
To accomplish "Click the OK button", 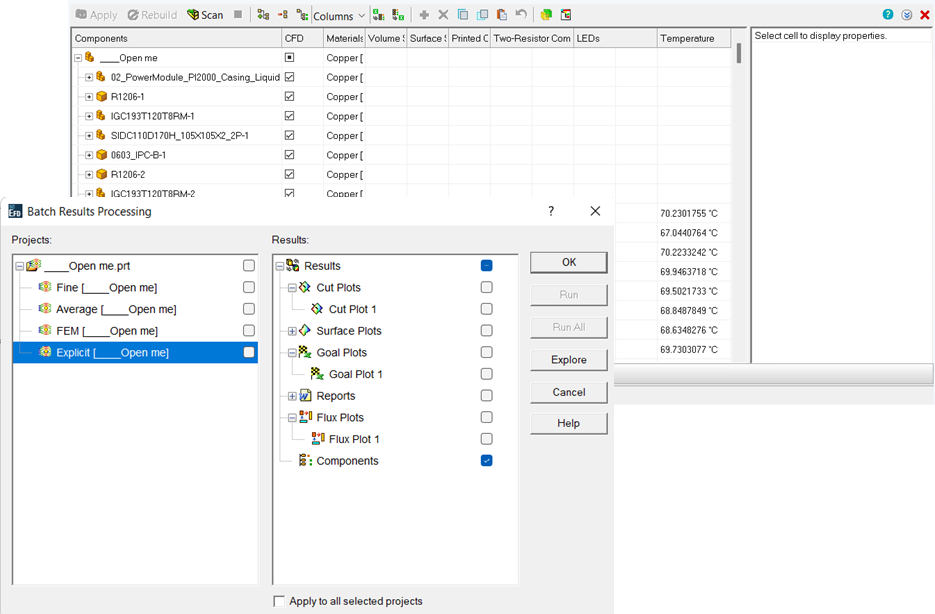I will 569,262.
